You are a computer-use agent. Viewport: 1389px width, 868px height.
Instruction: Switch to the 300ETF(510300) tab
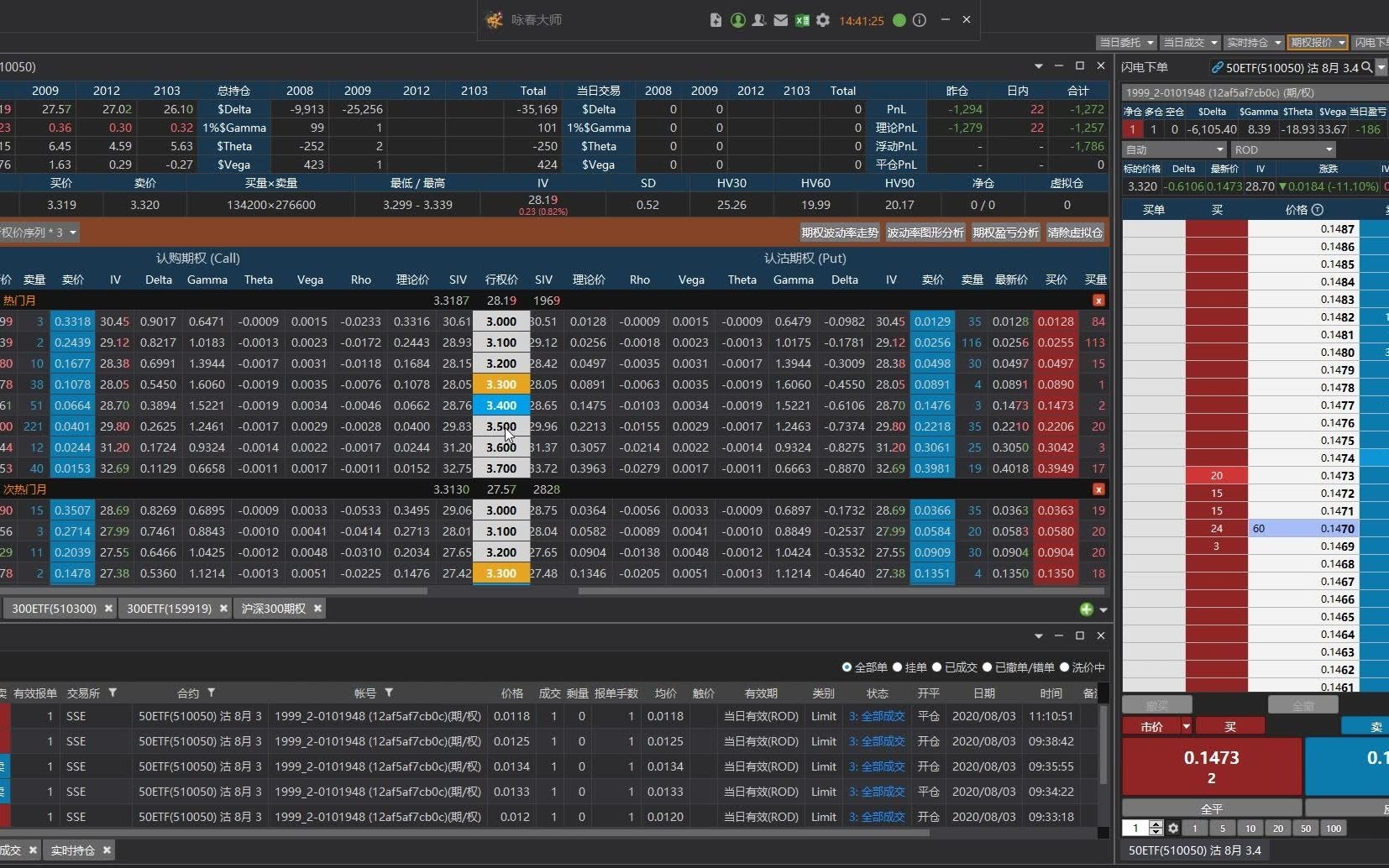point(55,609)
